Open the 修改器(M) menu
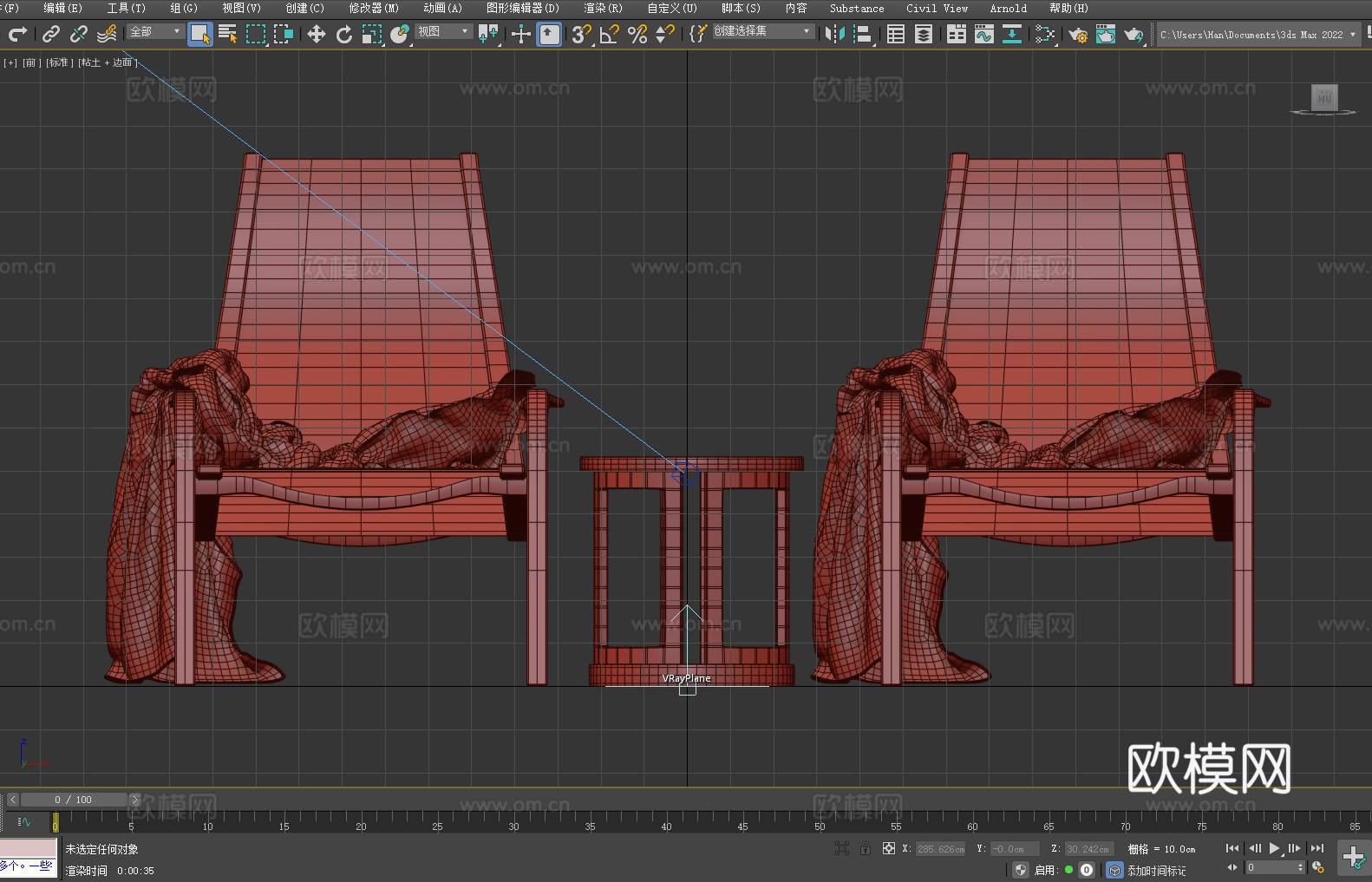 374,8
